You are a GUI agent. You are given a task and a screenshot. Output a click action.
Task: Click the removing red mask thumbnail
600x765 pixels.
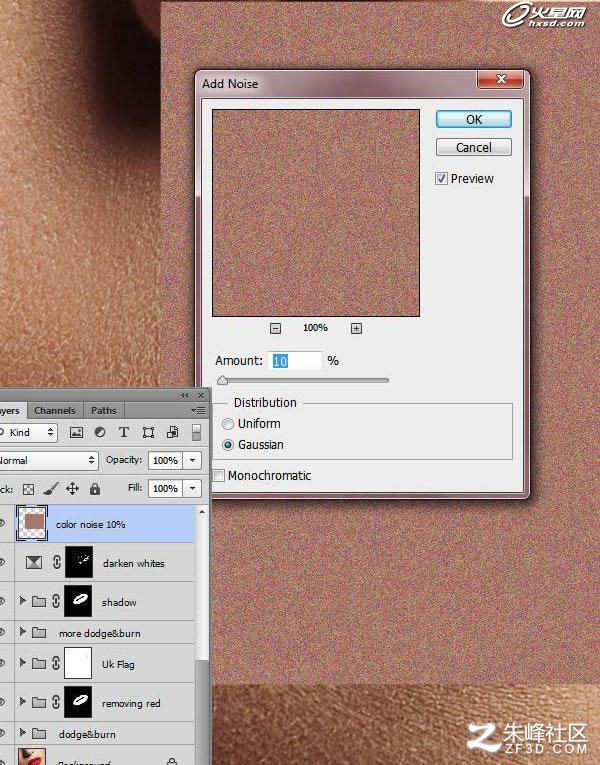[78, 702]
